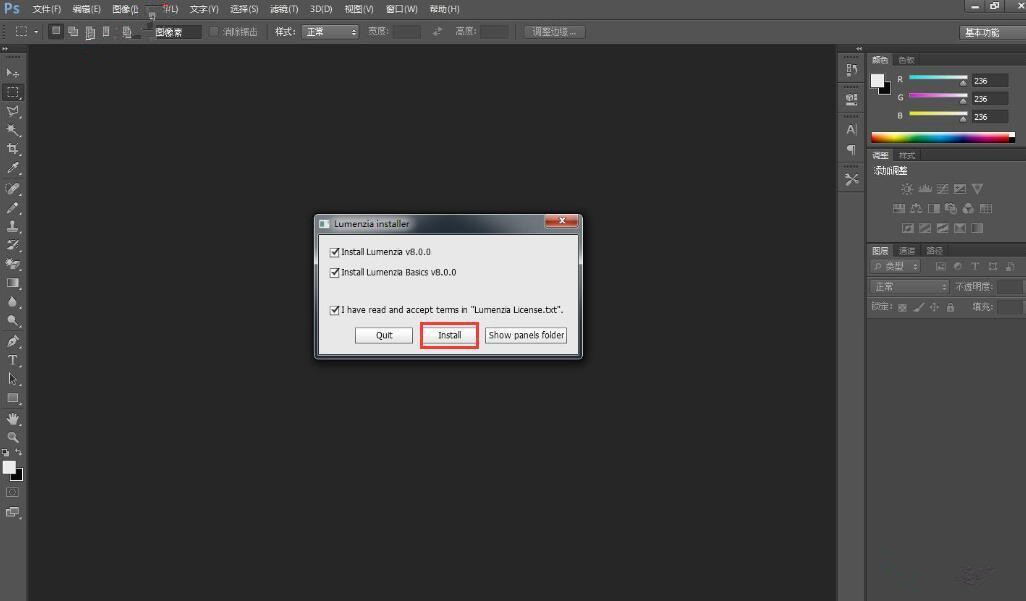Add a Curves adjustment

[x=942, y=189]
